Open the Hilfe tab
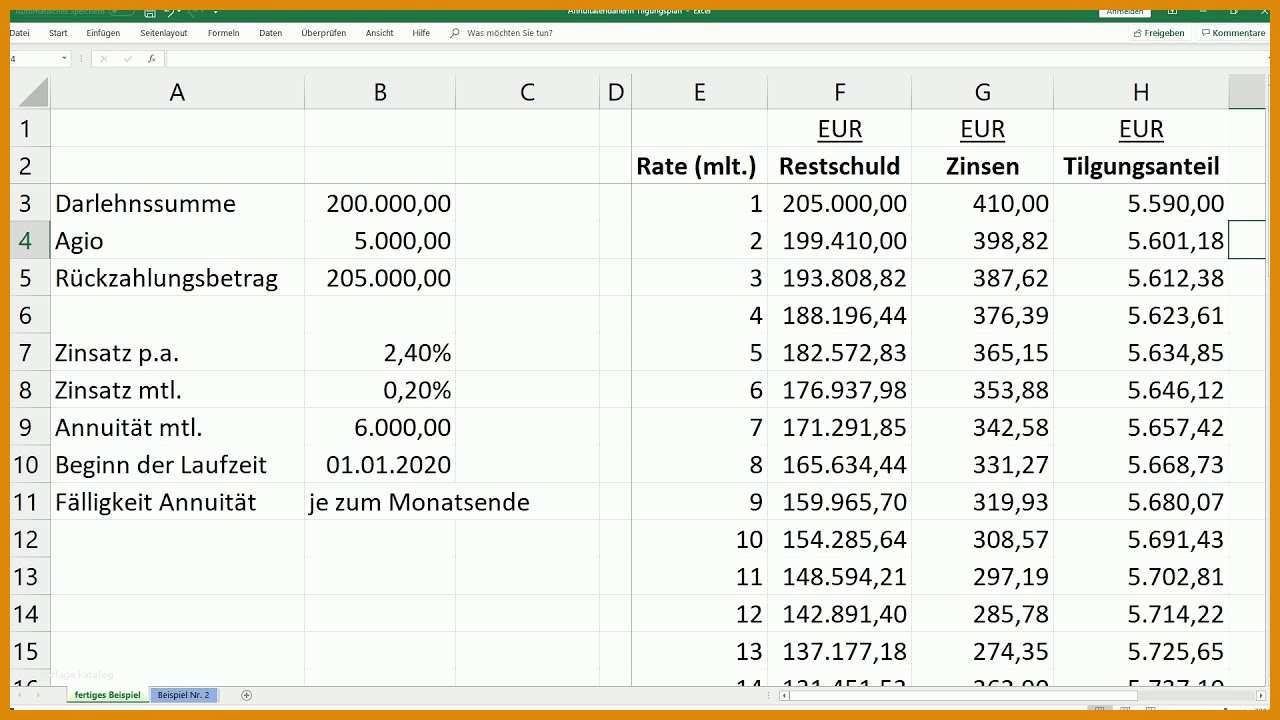 [x=421, y=33]
